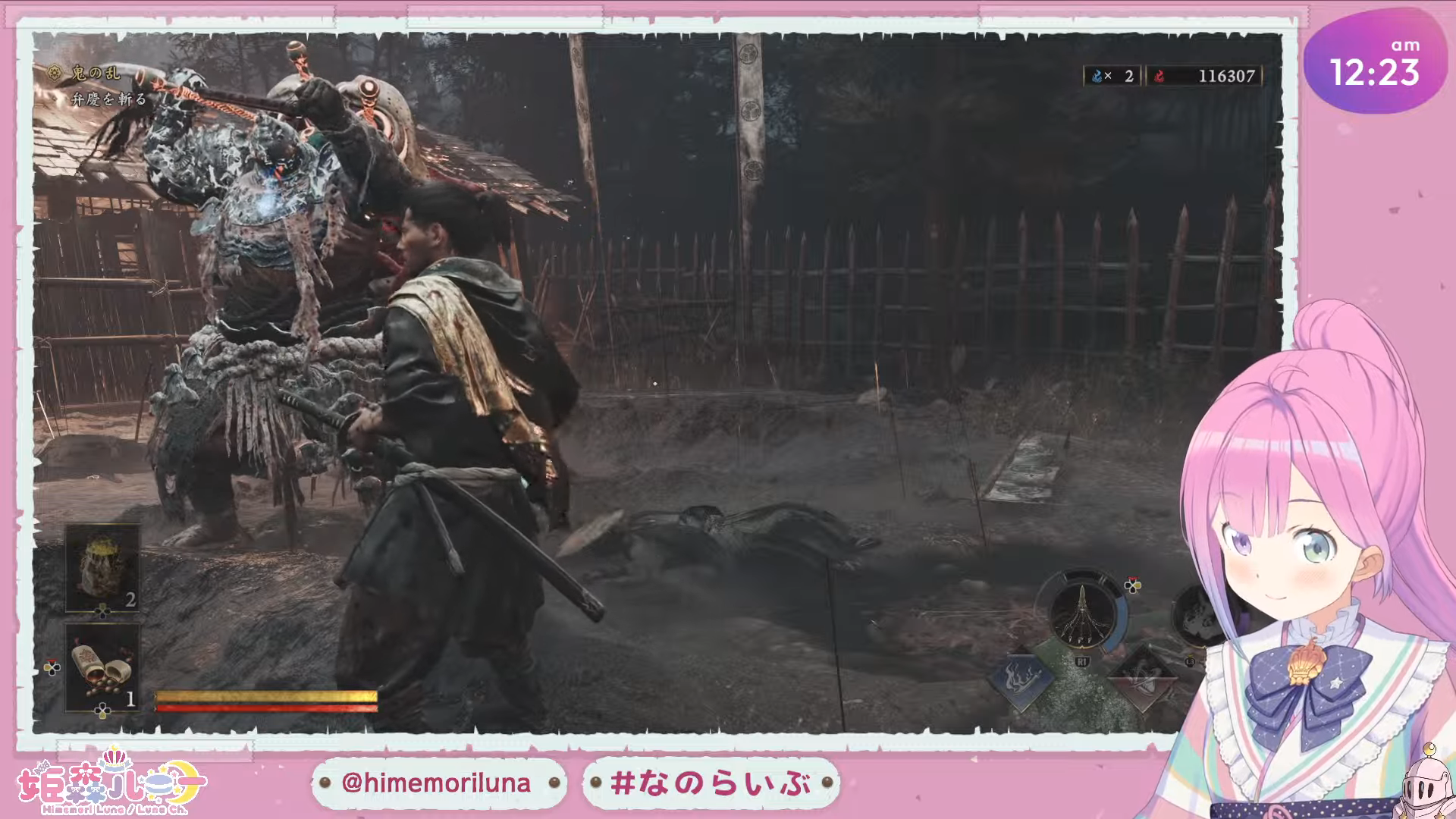Click the @himemoriluna handle label

438,783
